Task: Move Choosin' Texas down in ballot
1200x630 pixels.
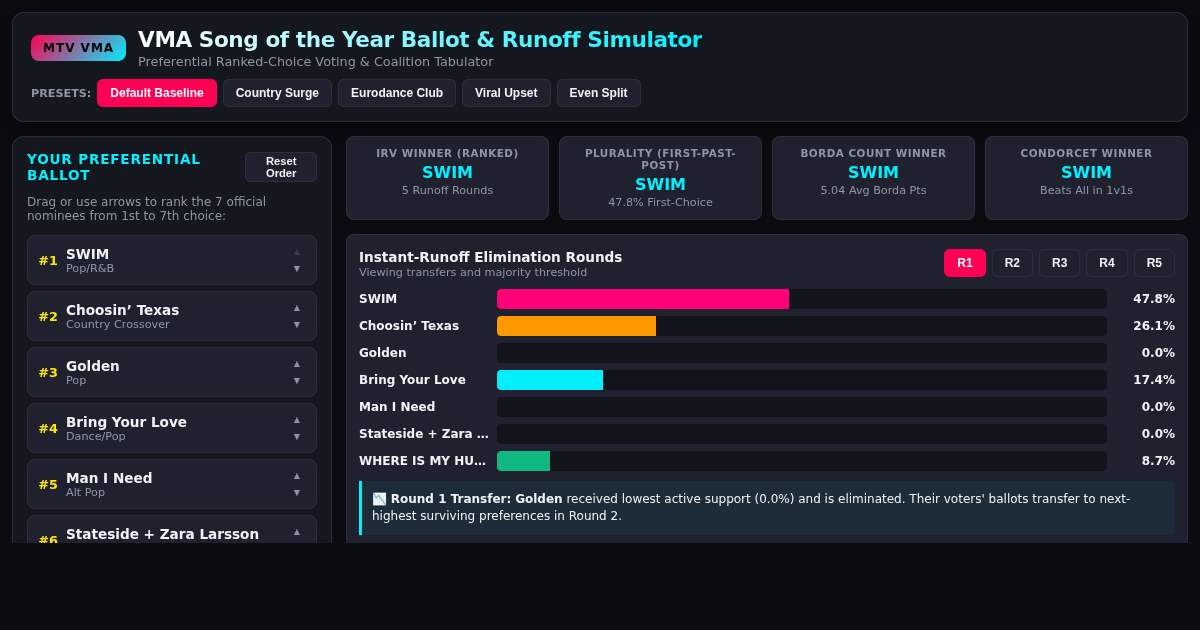Action: tap(296, 324)
